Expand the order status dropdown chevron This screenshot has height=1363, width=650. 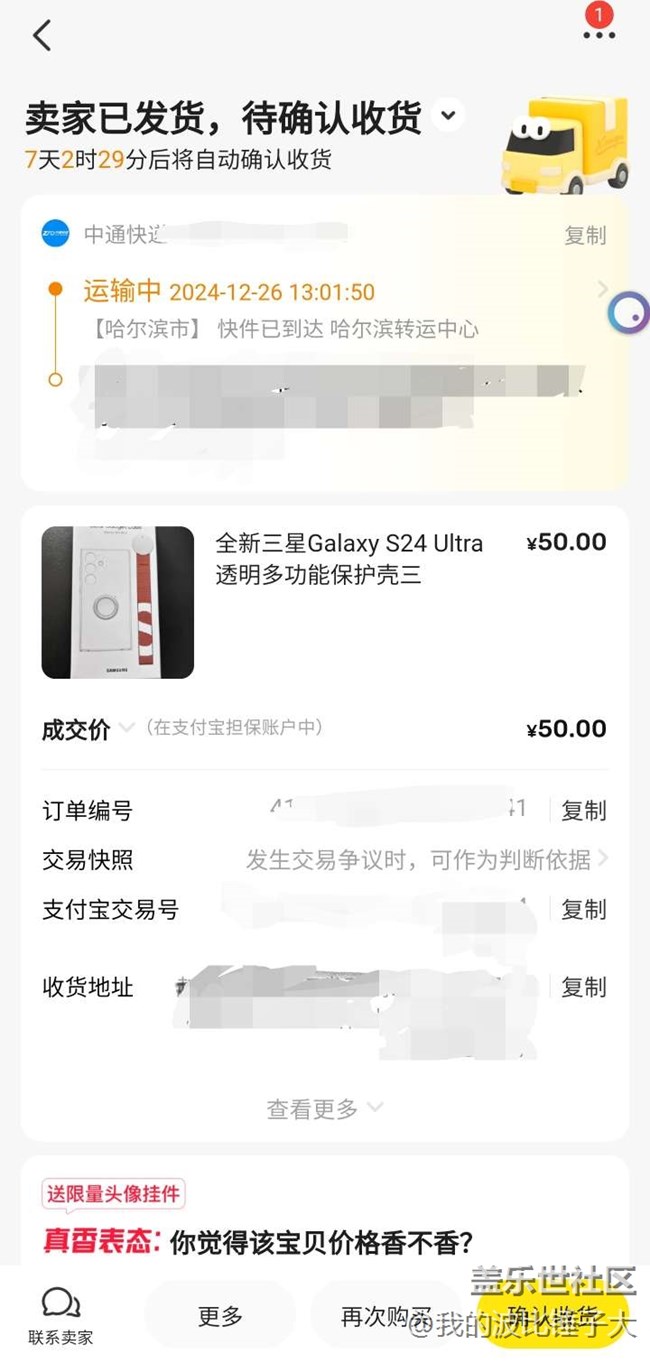(448, 116)
